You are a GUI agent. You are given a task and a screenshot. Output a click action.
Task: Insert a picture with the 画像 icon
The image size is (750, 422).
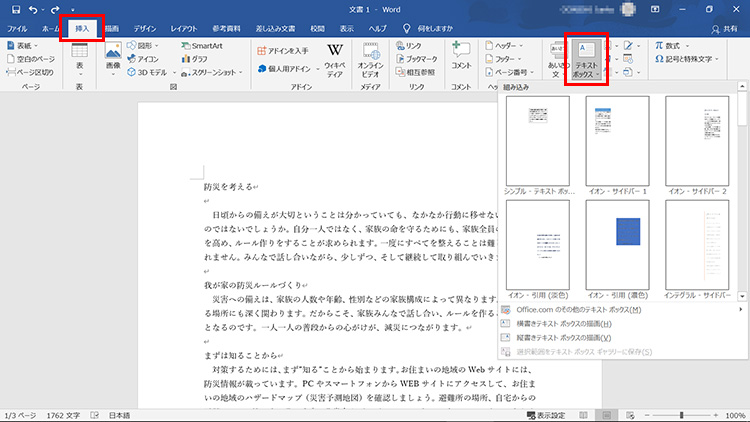[113, 55]
